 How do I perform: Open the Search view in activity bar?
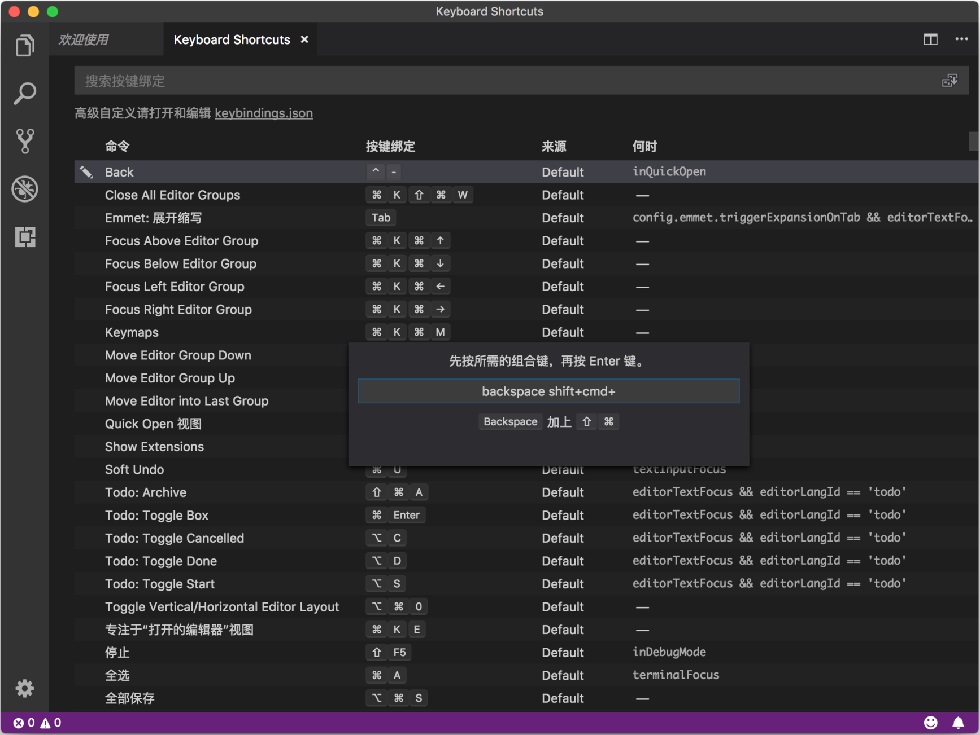tap(24, 93)
